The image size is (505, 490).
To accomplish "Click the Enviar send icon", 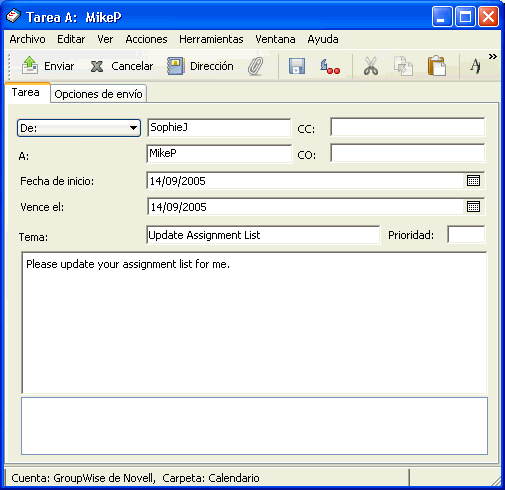I will pyautogui.click(x=30, y=65).
